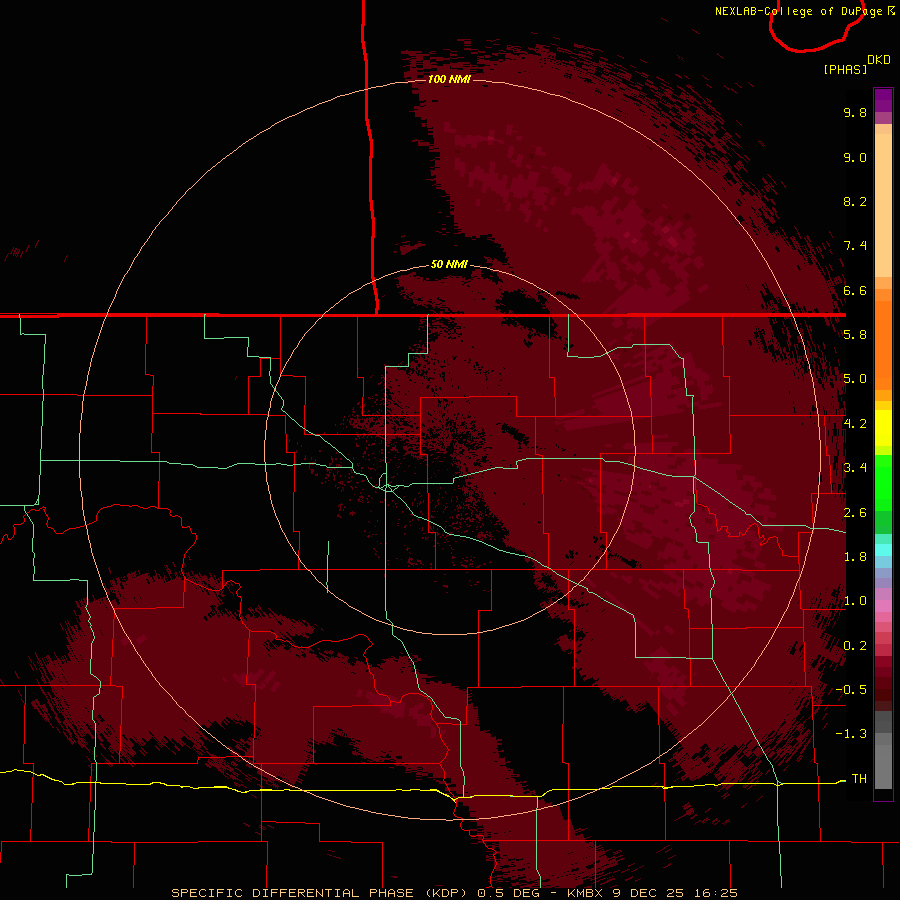The image size is (900, 900).
Task: Click the 1.8 scale value
Action: tap(855, 557)
